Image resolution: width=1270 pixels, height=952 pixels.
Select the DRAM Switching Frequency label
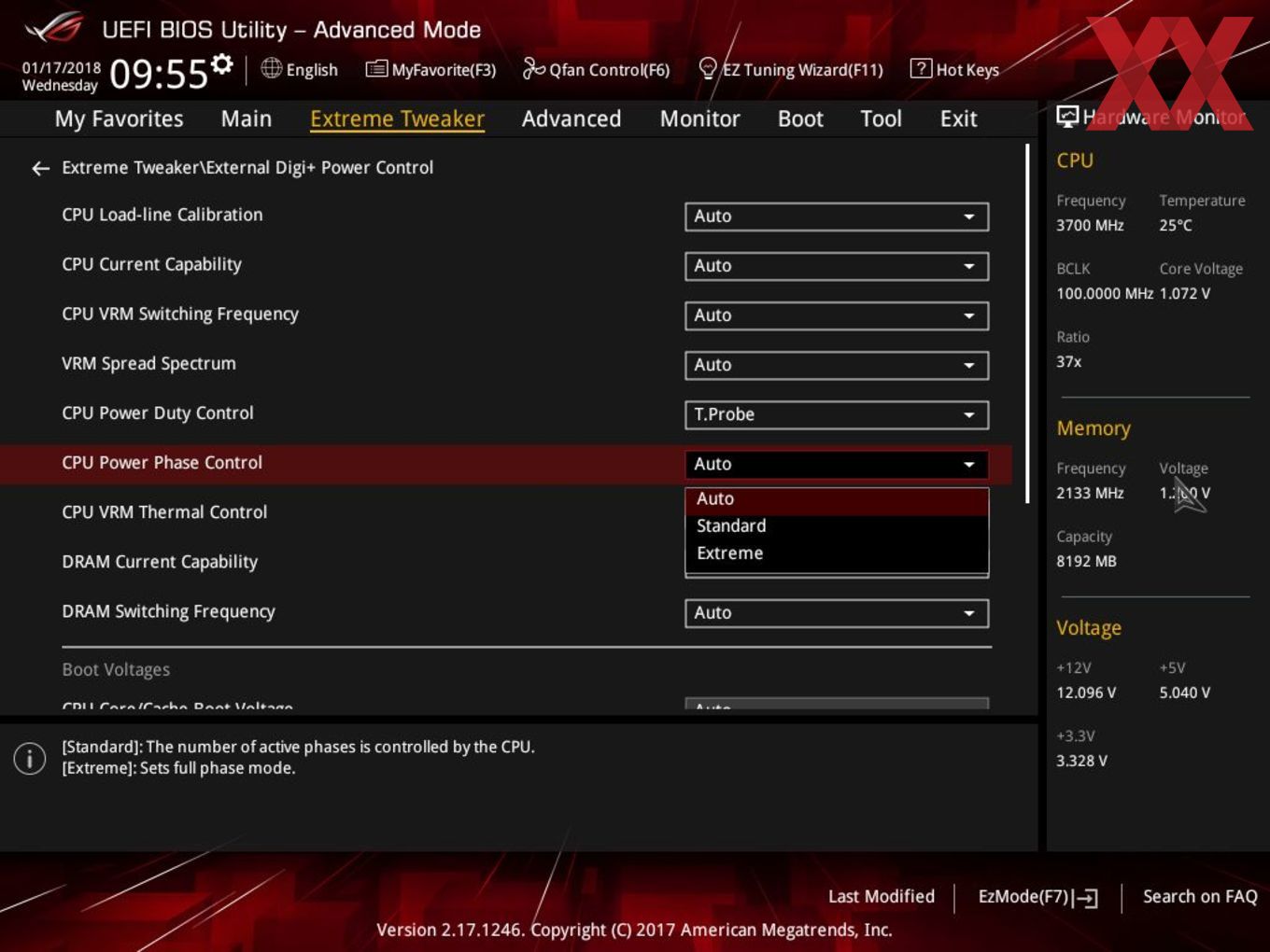pos(168,611)
